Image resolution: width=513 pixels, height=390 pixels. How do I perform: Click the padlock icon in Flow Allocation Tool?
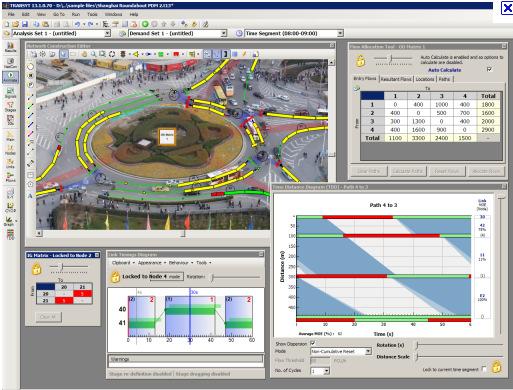point(361,61)
